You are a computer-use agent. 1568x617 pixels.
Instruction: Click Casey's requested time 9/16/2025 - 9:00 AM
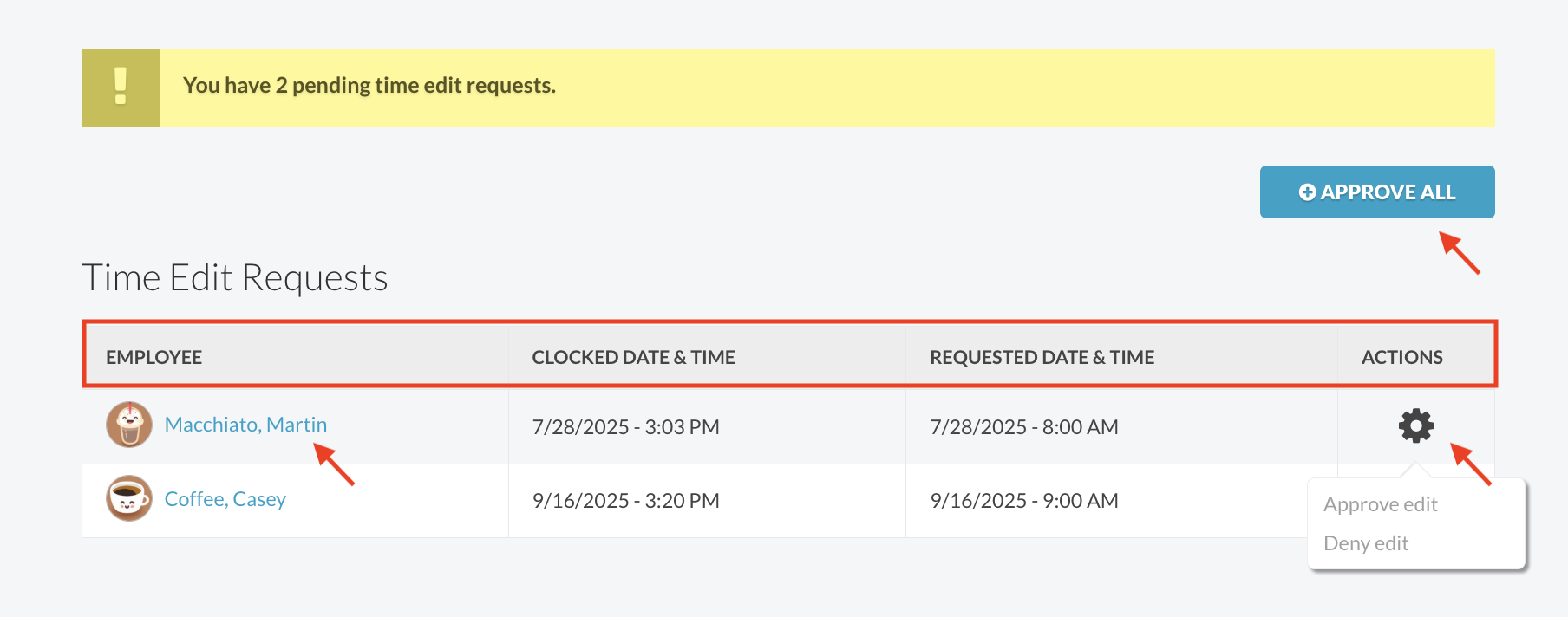(x=1023, y=501)
